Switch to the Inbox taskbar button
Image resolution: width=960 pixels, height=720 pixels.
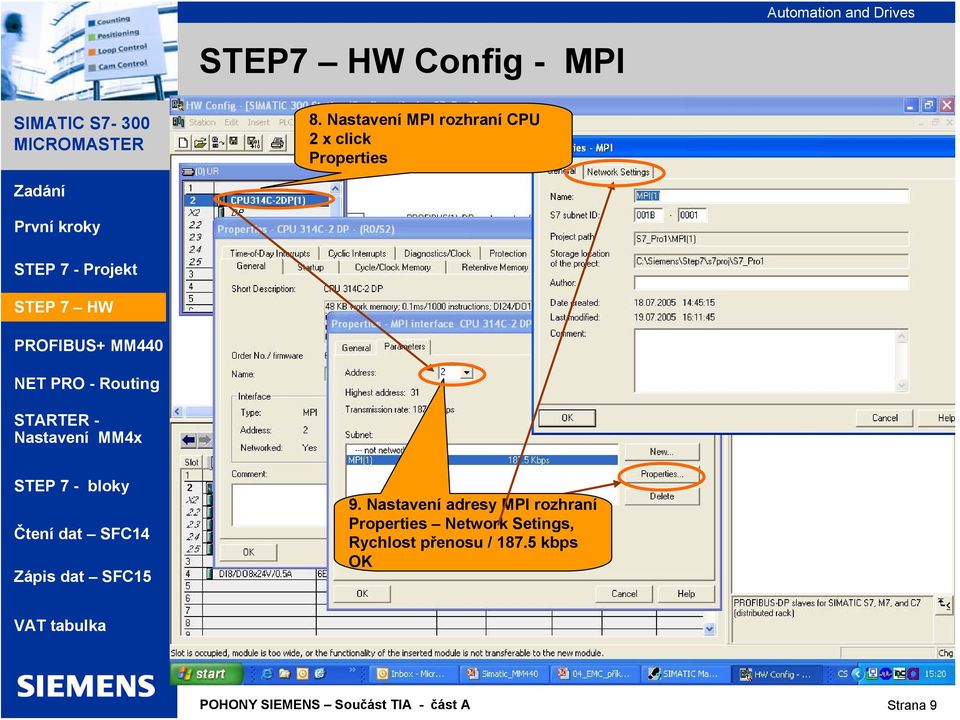click(x=414, y=674)
